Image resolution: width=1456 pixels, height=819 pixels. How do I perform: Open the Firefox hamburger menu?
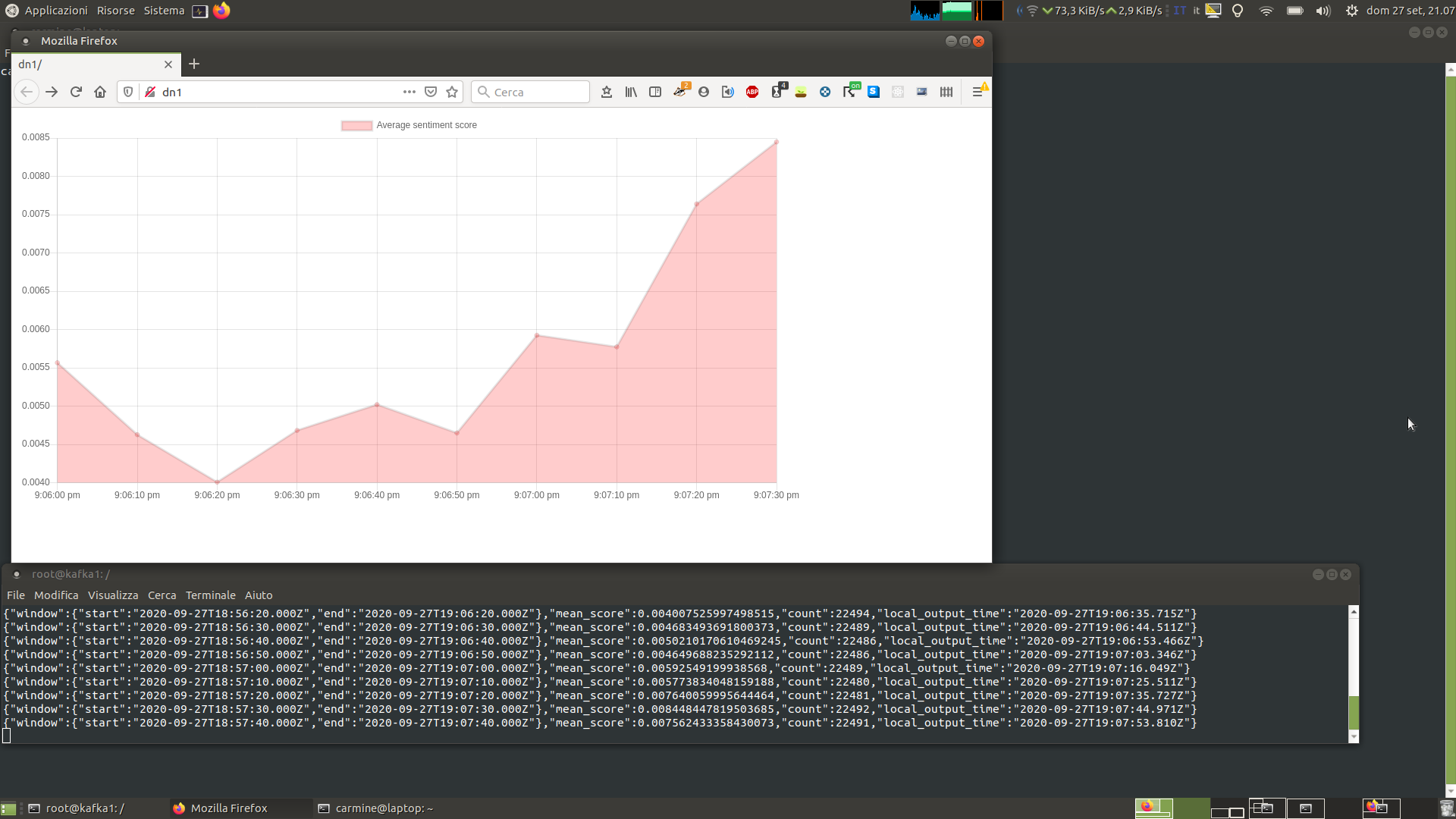[x=978, y=92]
